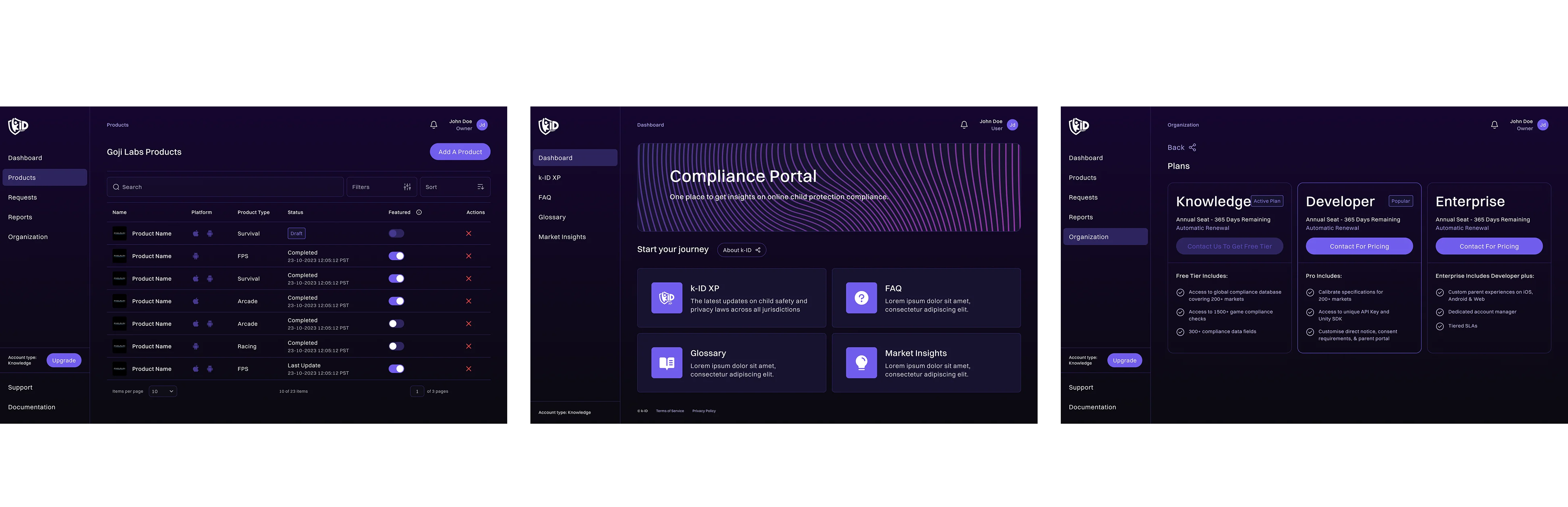Click the k-ID XP card shield icon
Screen dimensions: 1568x507
667,298
